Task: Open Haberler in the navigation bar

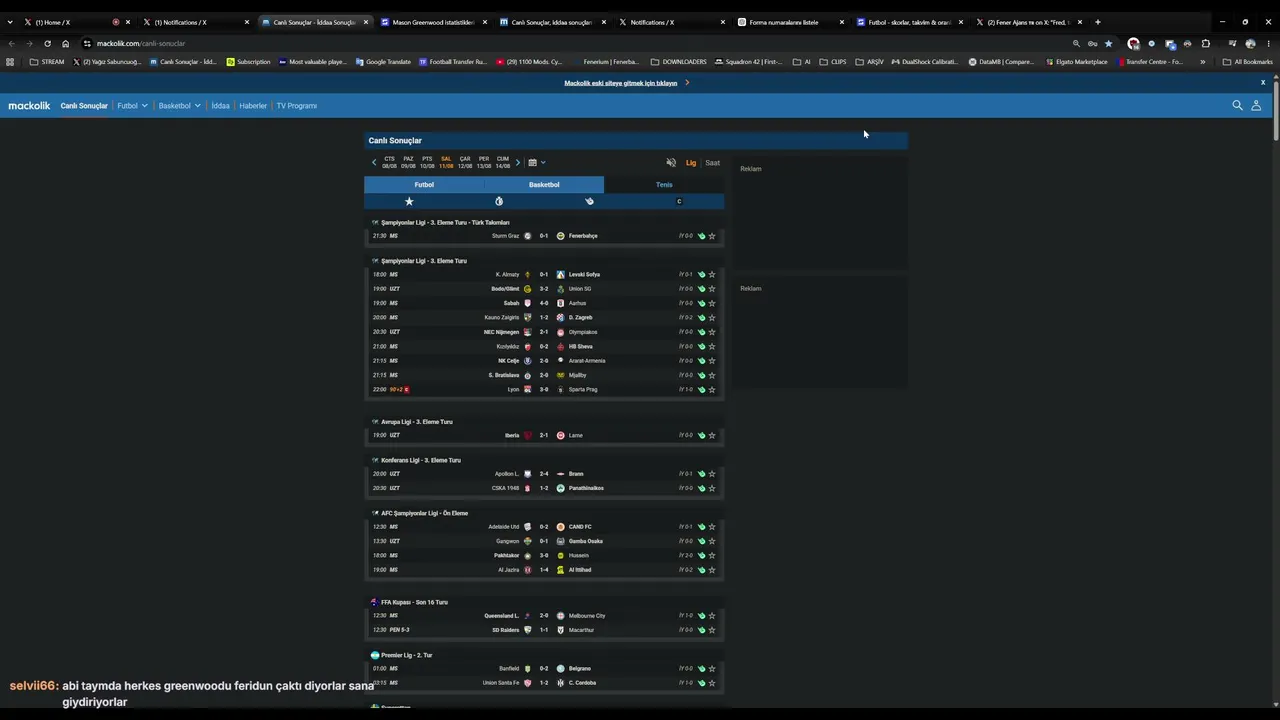Action: pyautogui.click(x=253, y=105)
